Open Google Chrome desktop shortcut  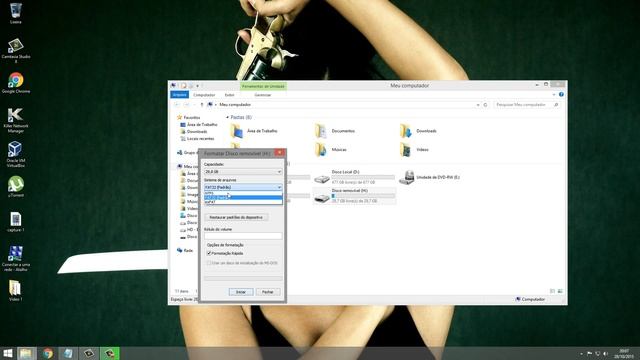coord(16,83)
